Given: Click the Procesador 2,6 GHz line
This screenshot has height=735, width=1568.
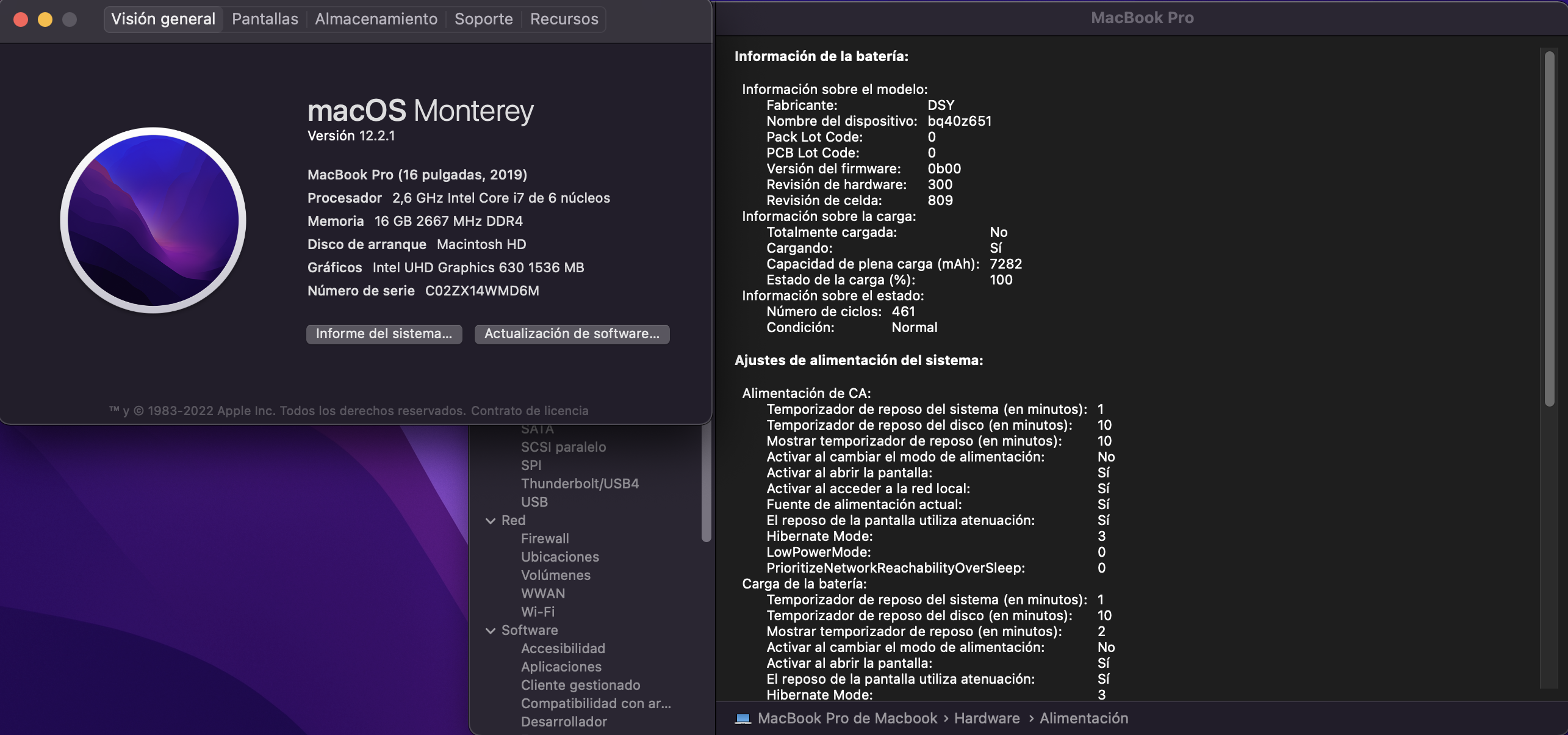Looking at the screenshot, I should click(458, 198).
